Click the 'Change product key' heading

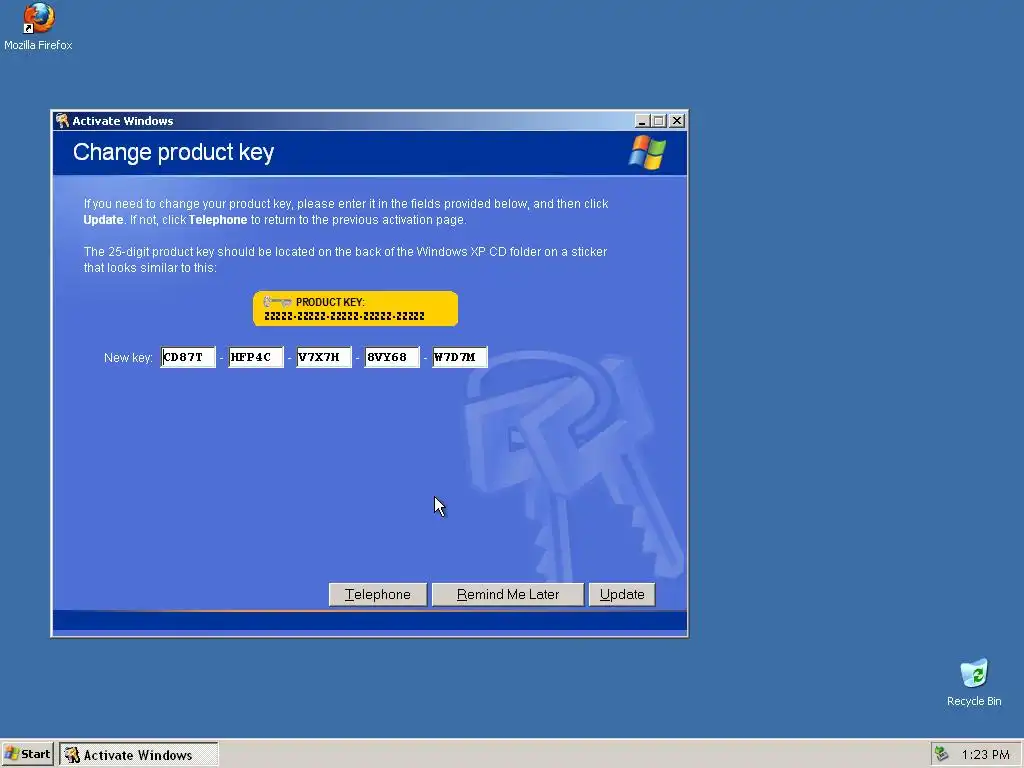pos(173,152)
